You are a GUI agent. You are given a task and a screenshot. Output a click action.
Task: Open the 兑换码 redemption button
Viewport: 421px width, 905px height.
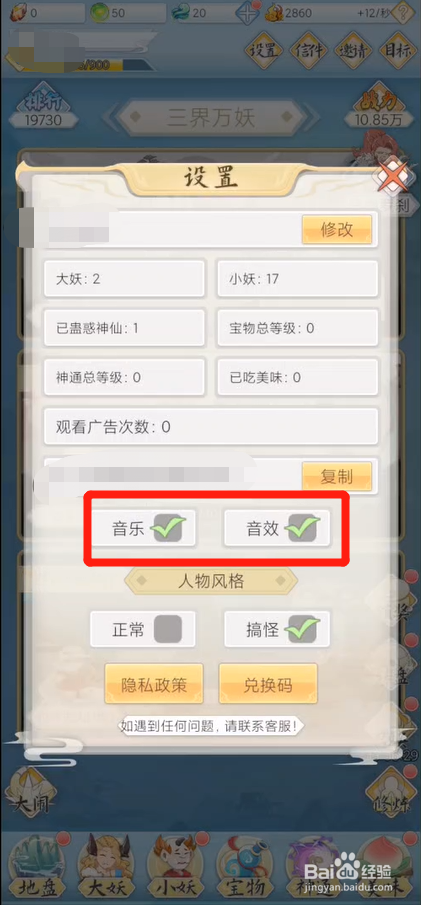coord(268,684)
